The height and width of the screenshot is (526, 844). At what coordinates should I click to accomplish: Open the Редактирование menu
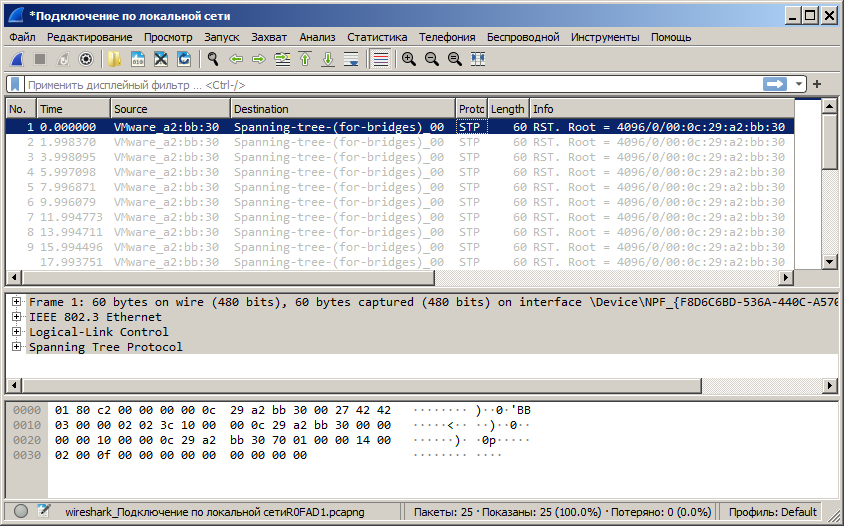pos(89,37)
